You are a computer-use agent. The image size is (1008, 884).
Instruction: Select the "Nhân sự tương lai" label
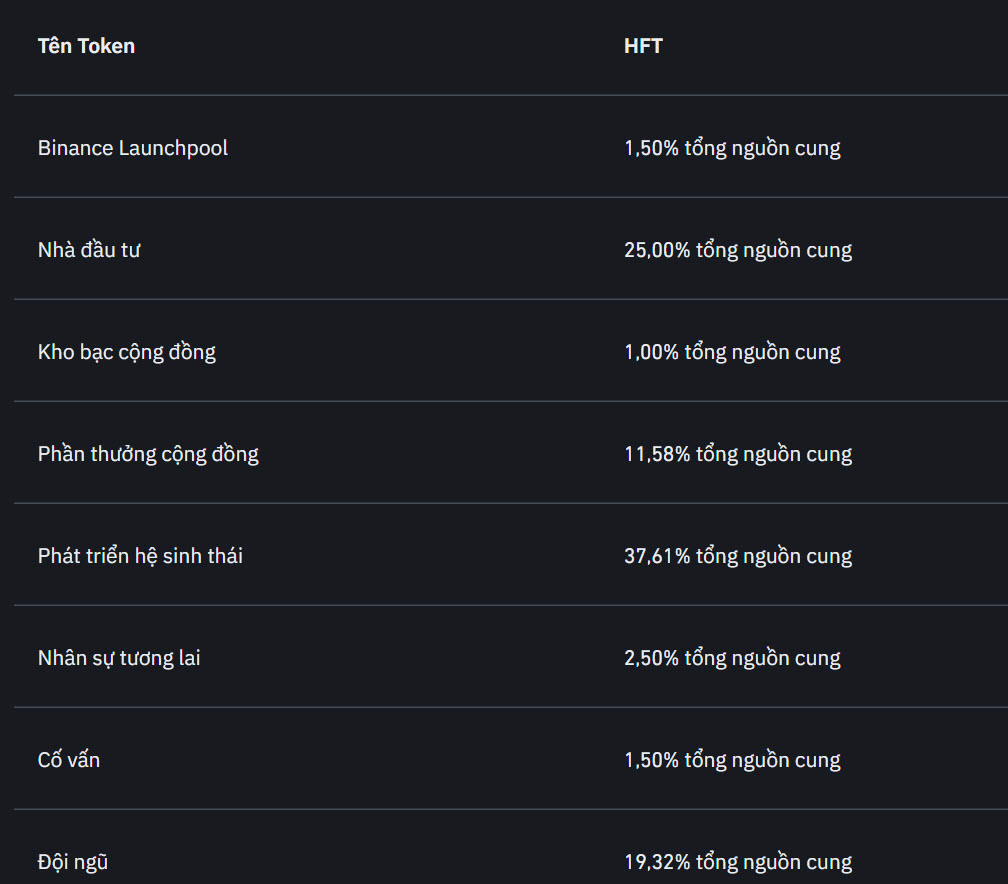coord(119,658)
